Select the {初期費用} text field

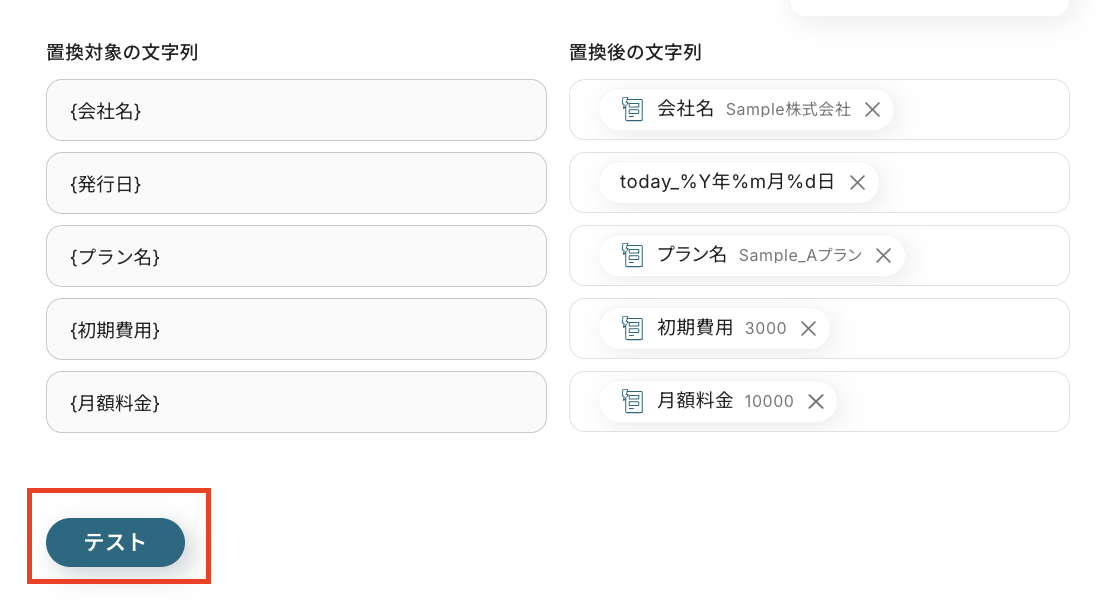pyautogui.click(x=296, y=328)
